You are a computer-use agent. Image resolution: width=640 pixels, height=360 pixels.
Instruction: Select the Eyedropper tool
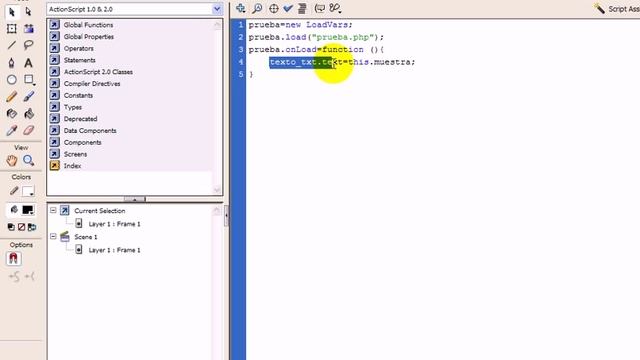tap(11, 131)
